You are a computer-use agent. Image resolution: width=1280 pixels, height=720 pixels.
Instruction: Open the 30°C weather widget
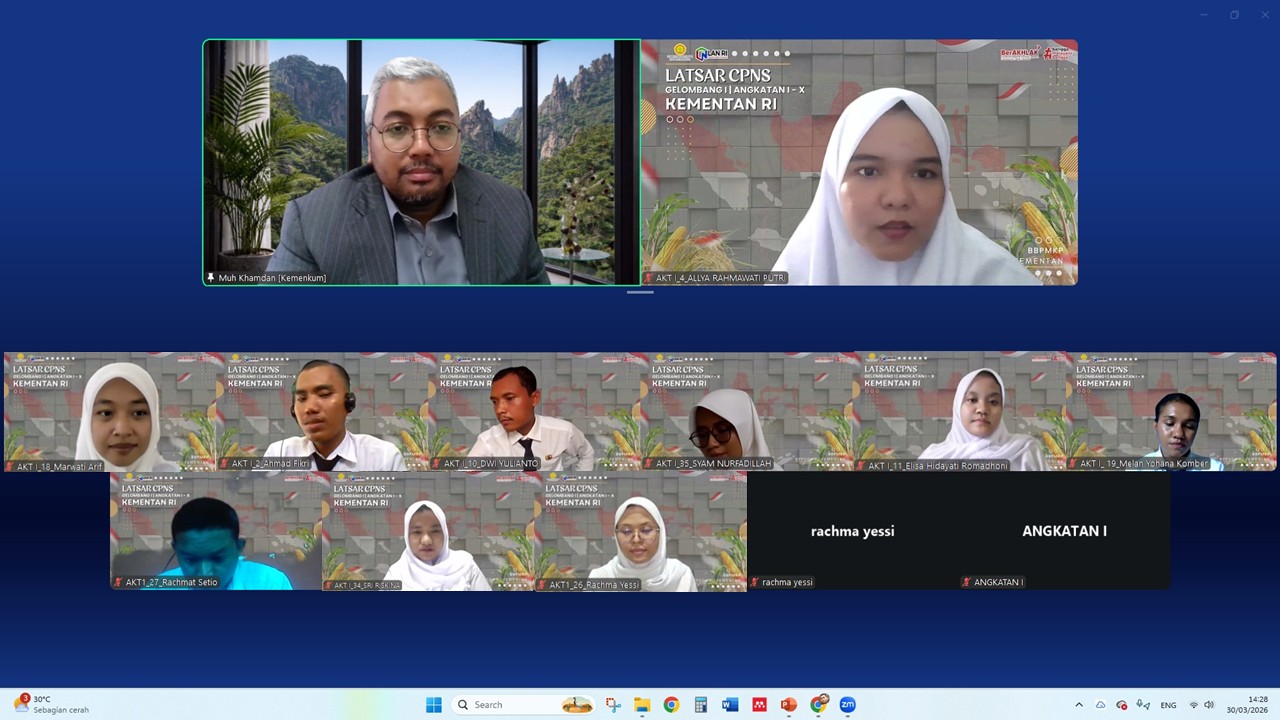pos(50,704)
